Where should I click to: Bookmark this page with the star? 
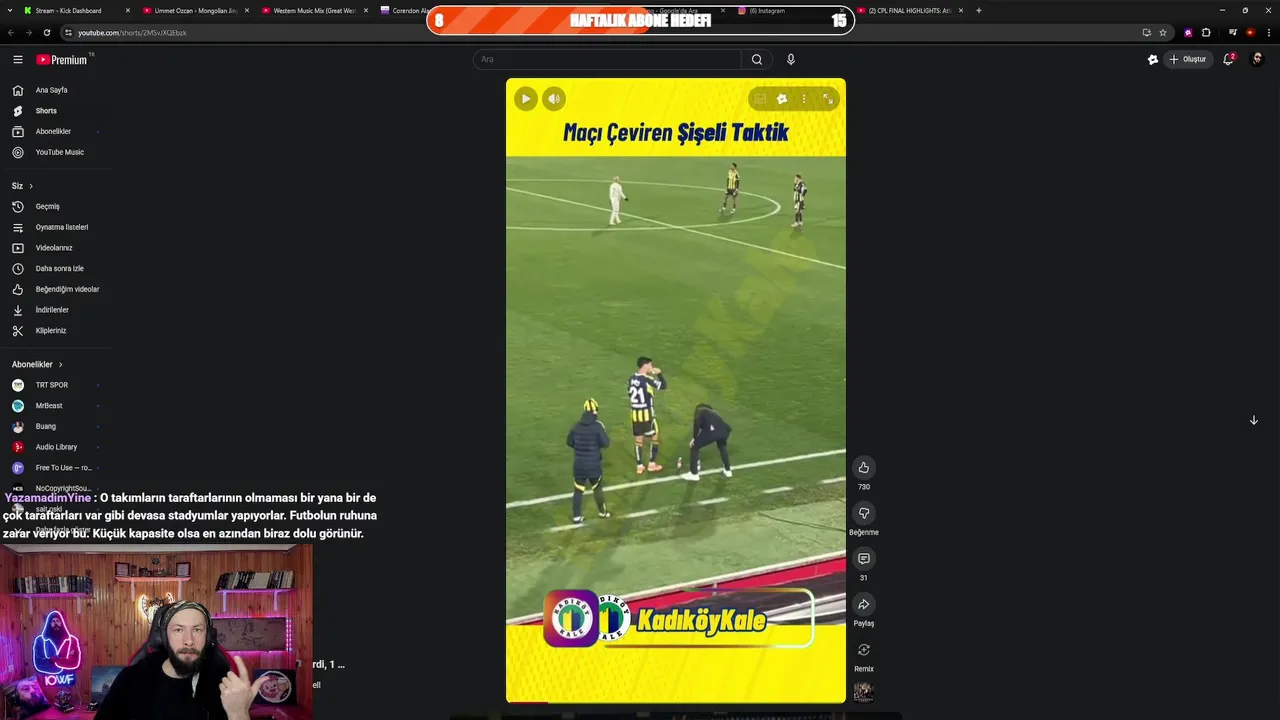[1162, 32]
